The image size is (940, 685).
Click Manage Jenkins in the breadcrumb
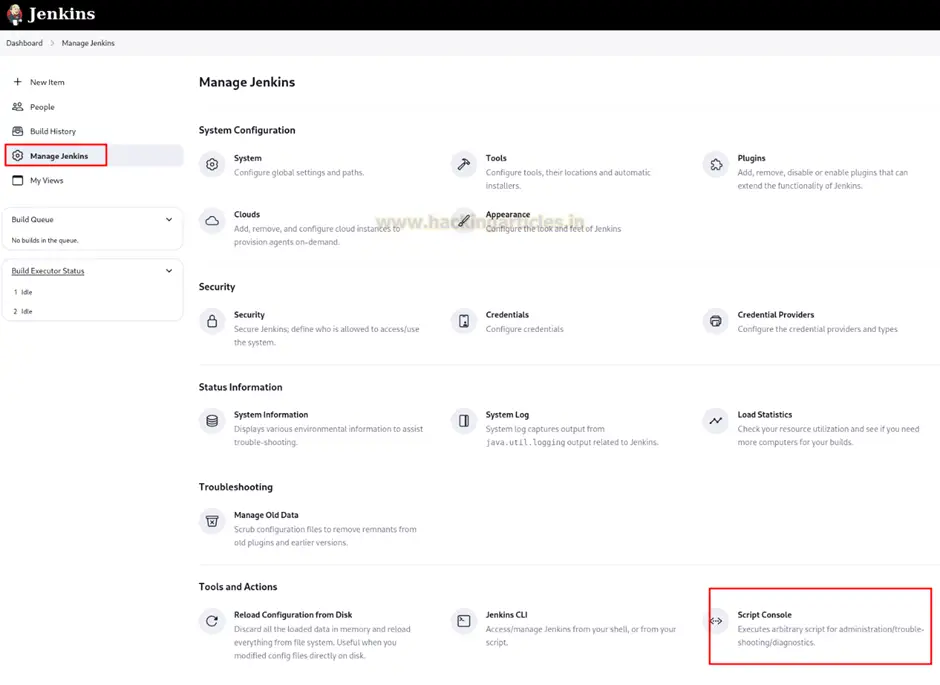(x=88, y=43)
